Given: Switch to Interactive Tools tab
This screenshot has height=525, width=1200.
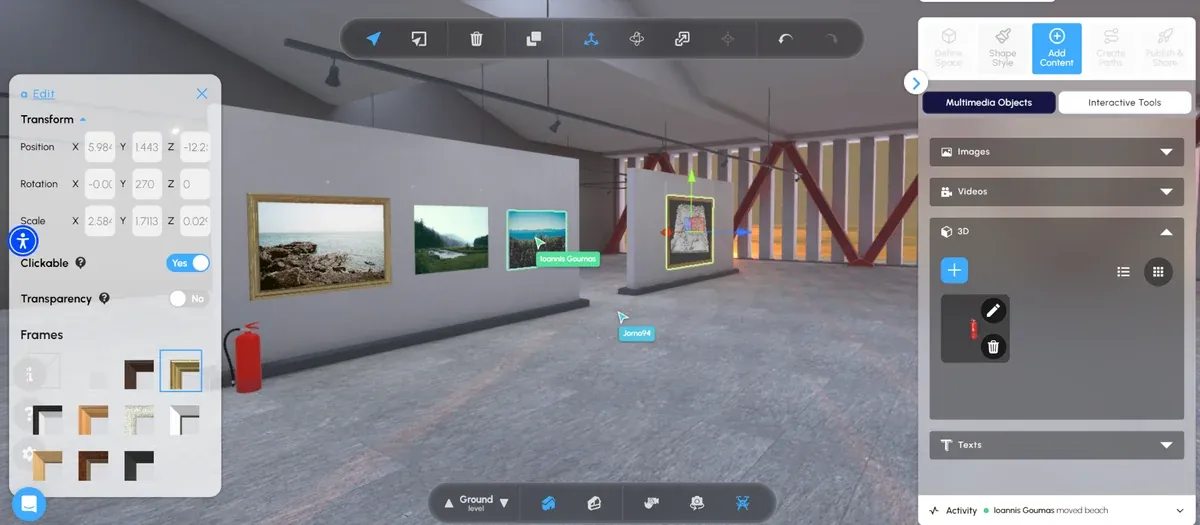Looking at the screenshot, I should tap(1125, 102).
